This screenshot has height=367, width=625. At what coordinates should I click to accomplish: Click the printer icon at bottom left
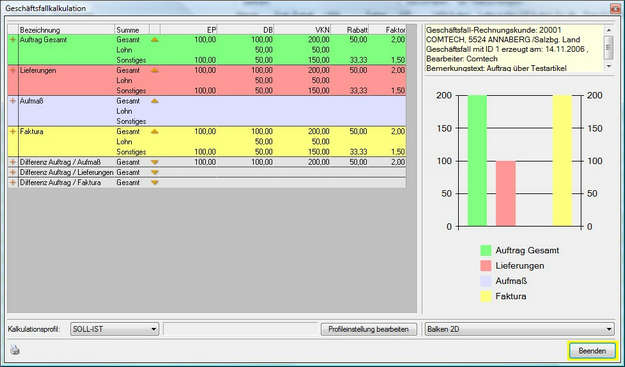coord(15,350)
